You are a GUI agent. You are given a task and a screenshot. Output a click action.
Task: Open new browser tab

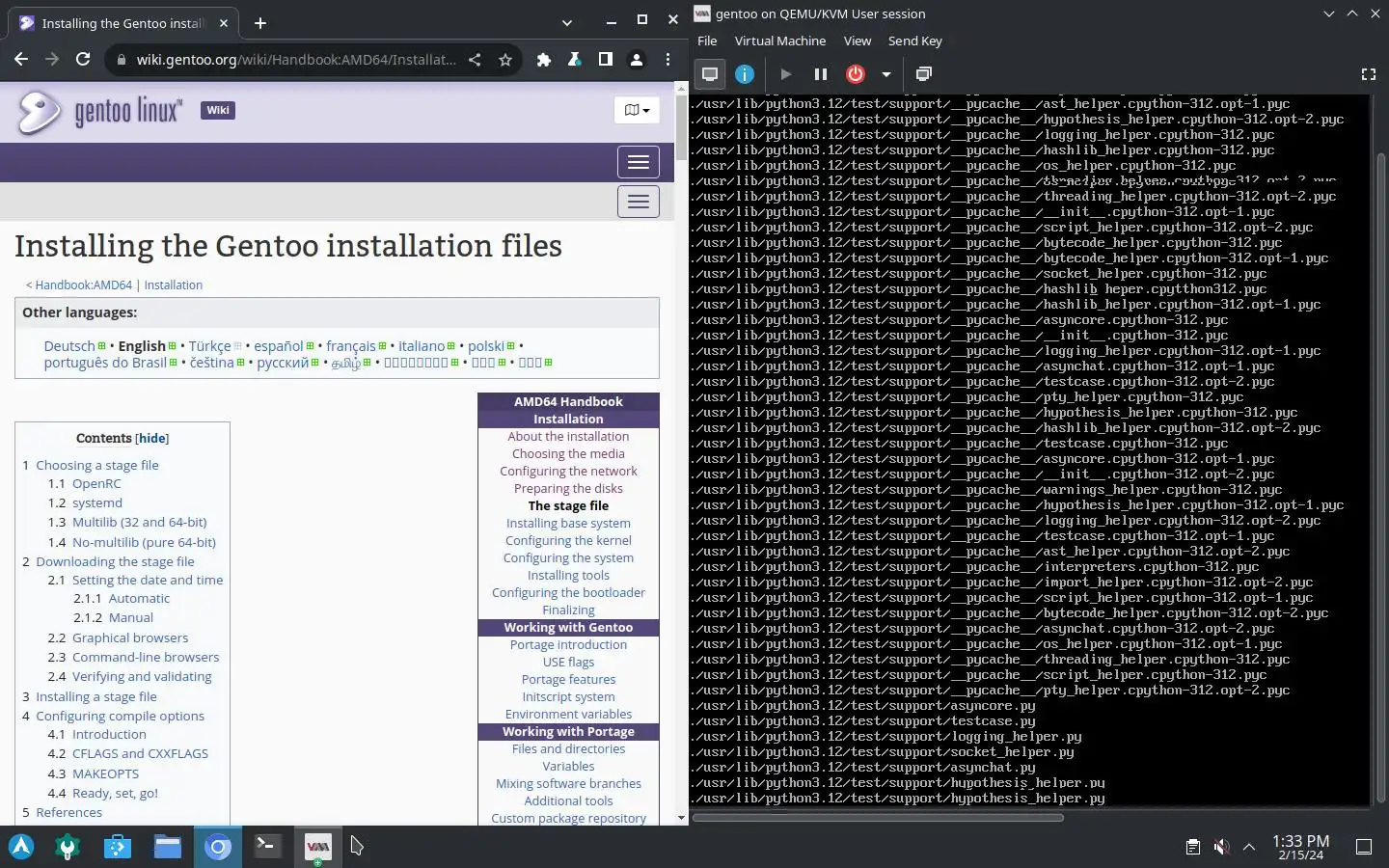(260, 23)
